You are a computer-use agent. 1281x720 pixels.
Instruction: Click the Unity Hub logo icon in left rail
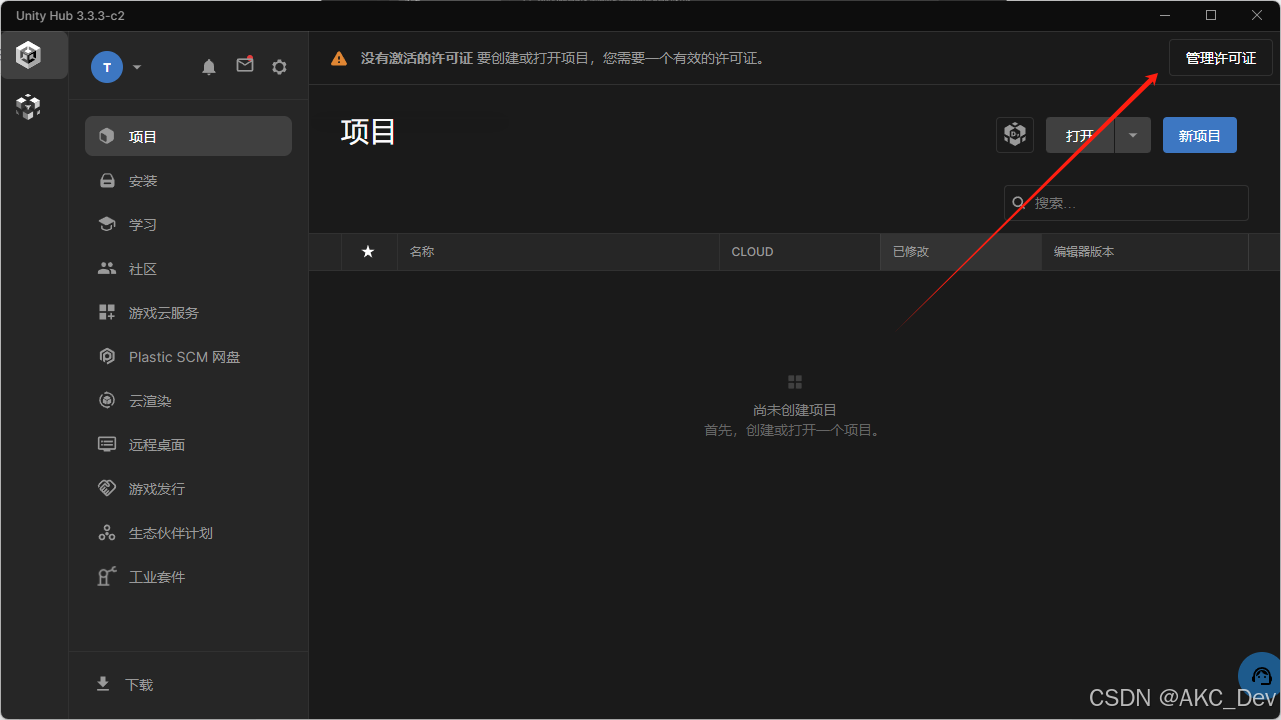(29, 56)
